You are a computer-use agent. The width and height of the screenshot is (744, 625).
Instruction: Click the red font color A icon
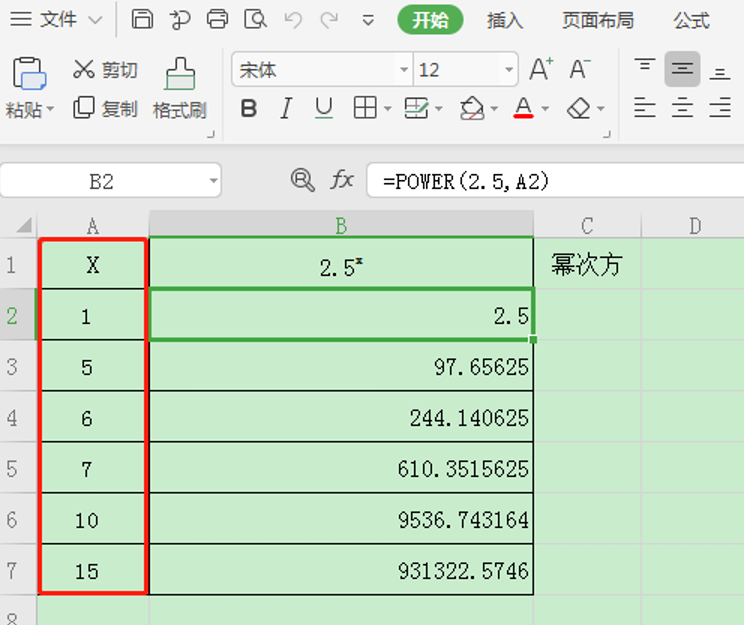(523, 108)
